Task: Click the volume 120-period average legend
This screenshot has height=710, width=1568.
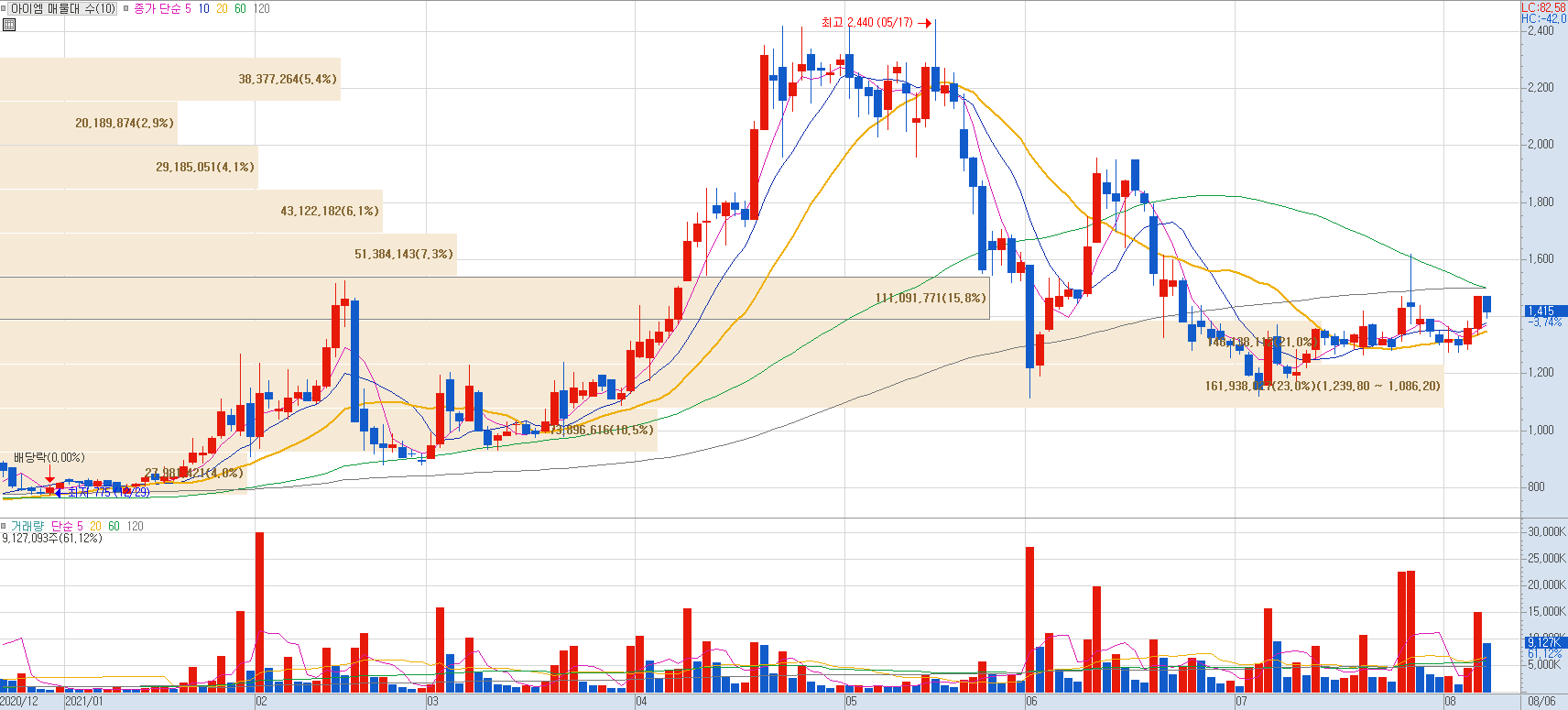Action: pos(136,526)
